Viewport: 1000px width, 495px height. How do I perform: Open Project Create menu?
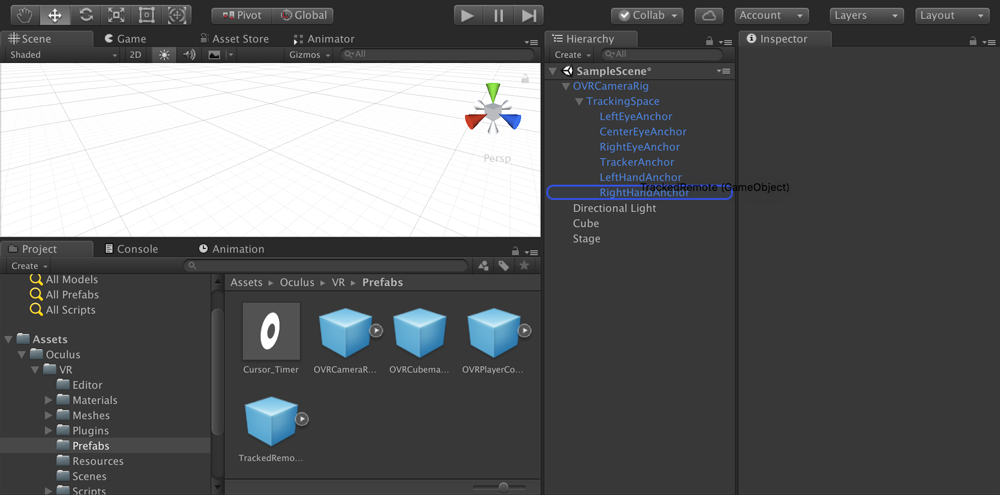pyautogui.click(x=29, y=265)
